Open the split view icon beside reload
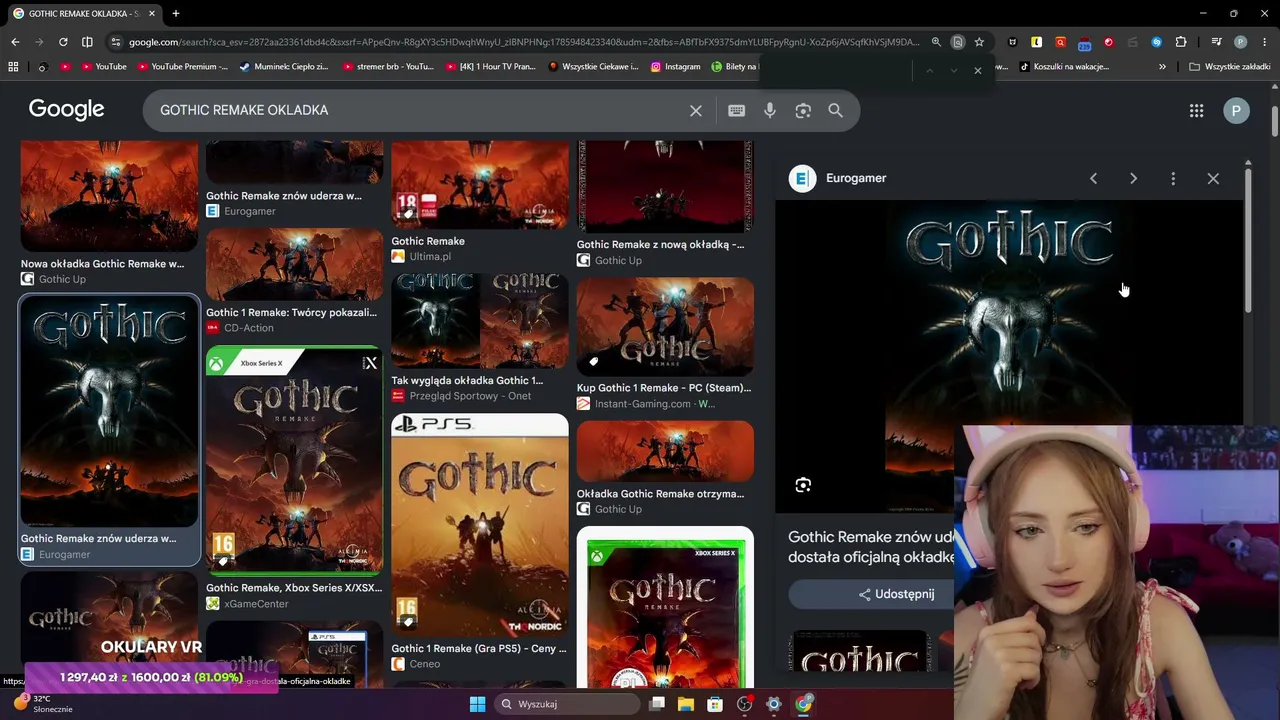This screenshot has height=720, width=1280. point(87,42)
